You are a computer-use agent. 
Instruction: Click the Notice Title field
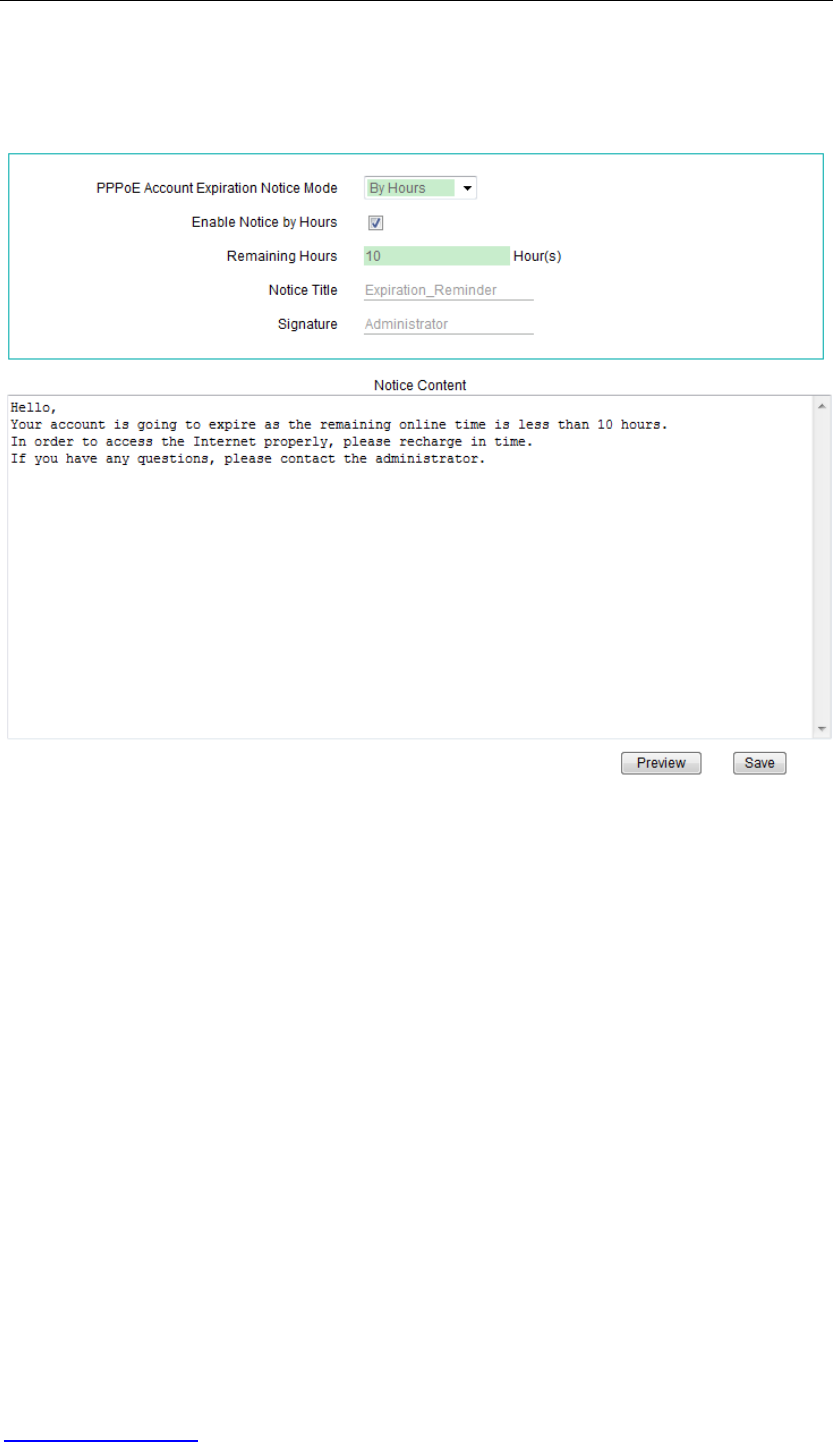click(x=448, y=291)
